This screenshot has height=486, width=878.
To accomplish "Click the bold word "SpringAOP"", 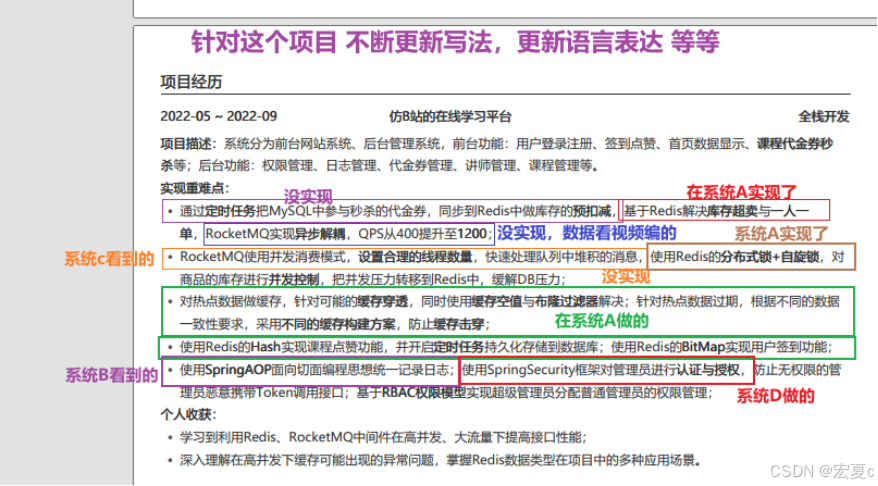I will point(238,370).
